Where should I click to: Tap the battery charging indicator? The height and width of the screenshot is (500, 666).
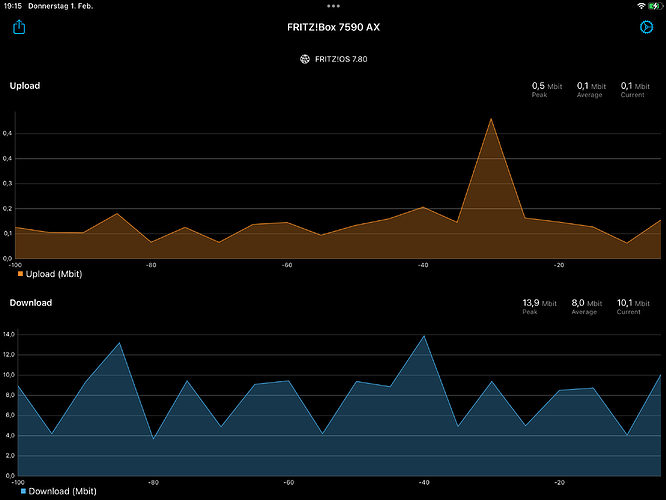tap(655, 6)
